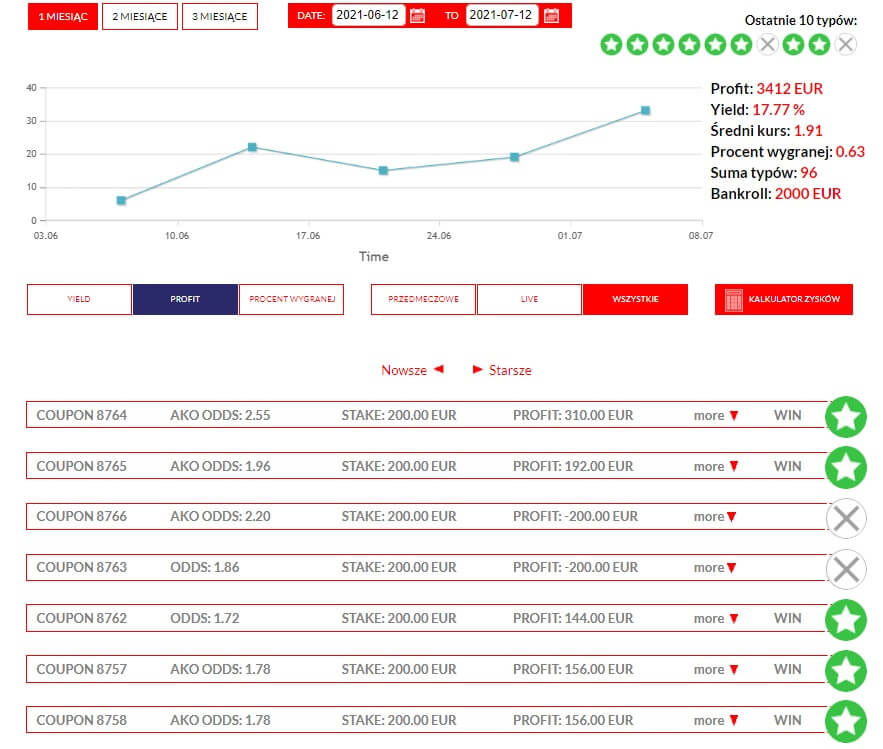The height and width of the screenshot is (749, 883).
Task: Expand more details for coupon 8757
Action: (716, 670)
